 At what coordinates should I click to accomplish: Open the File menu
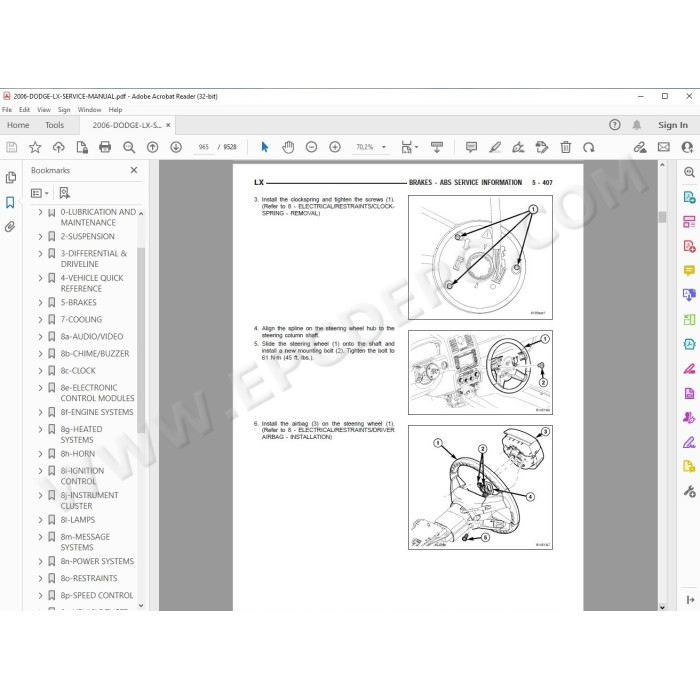[7, 110]
